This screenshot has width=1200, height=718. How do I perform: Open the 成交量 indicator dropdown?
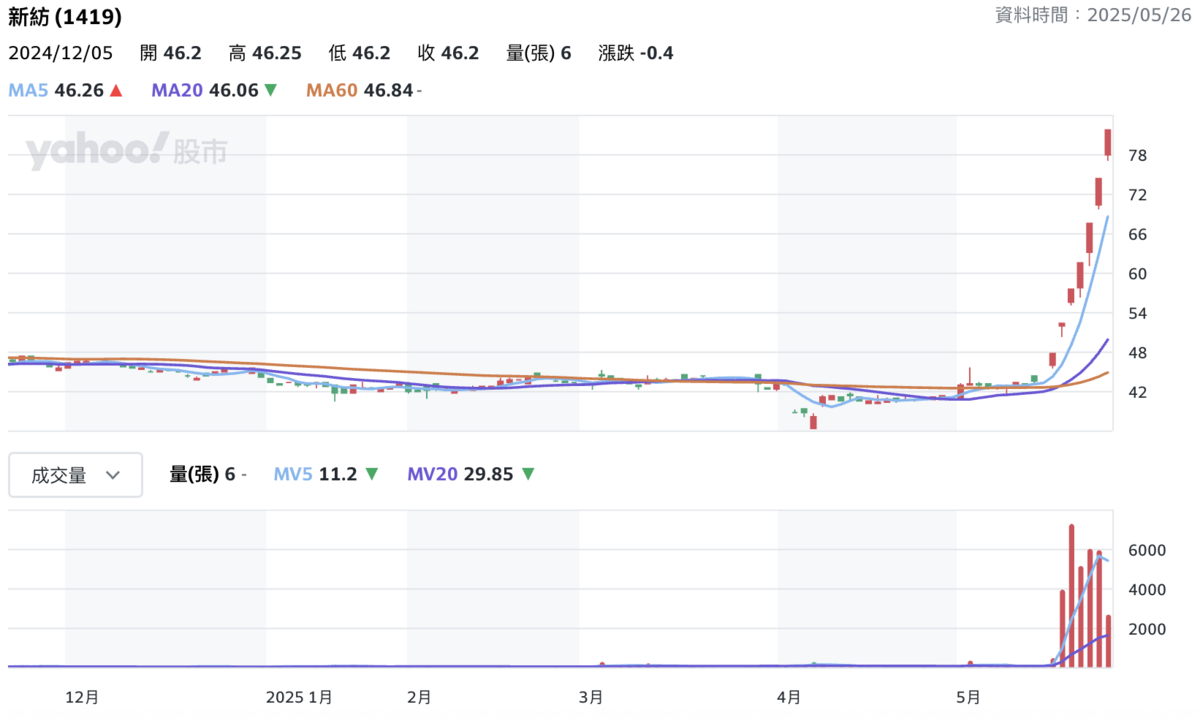pos(75,475)
